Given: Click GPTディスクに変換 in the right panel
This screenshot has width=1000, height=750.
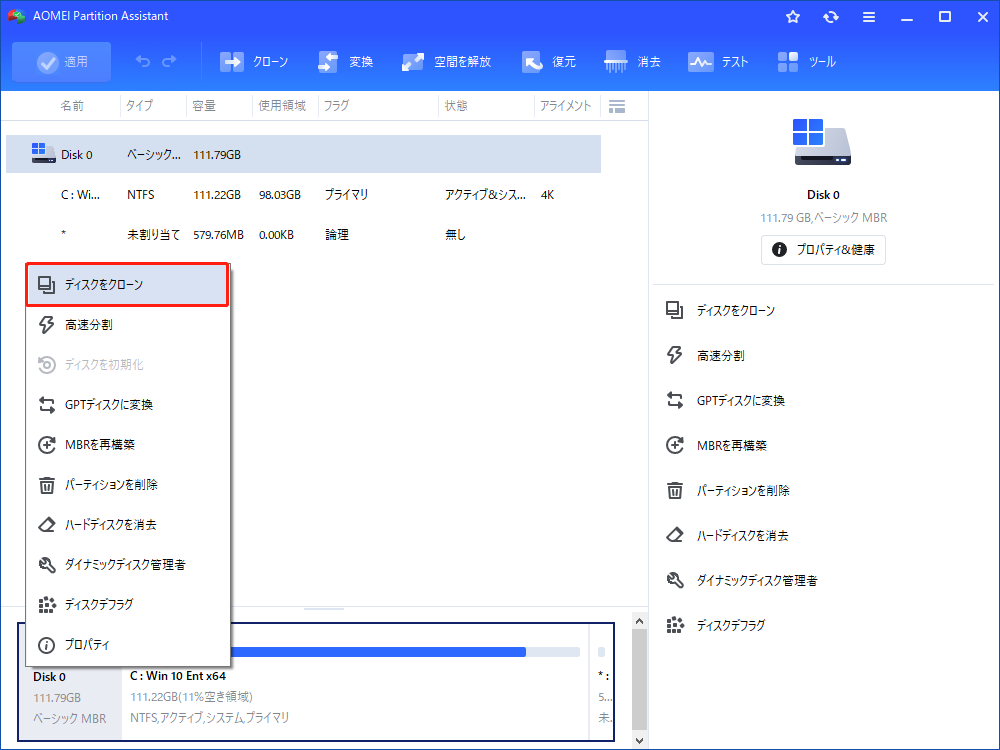Looking at the screenshot, I should [x=725, y=401].
